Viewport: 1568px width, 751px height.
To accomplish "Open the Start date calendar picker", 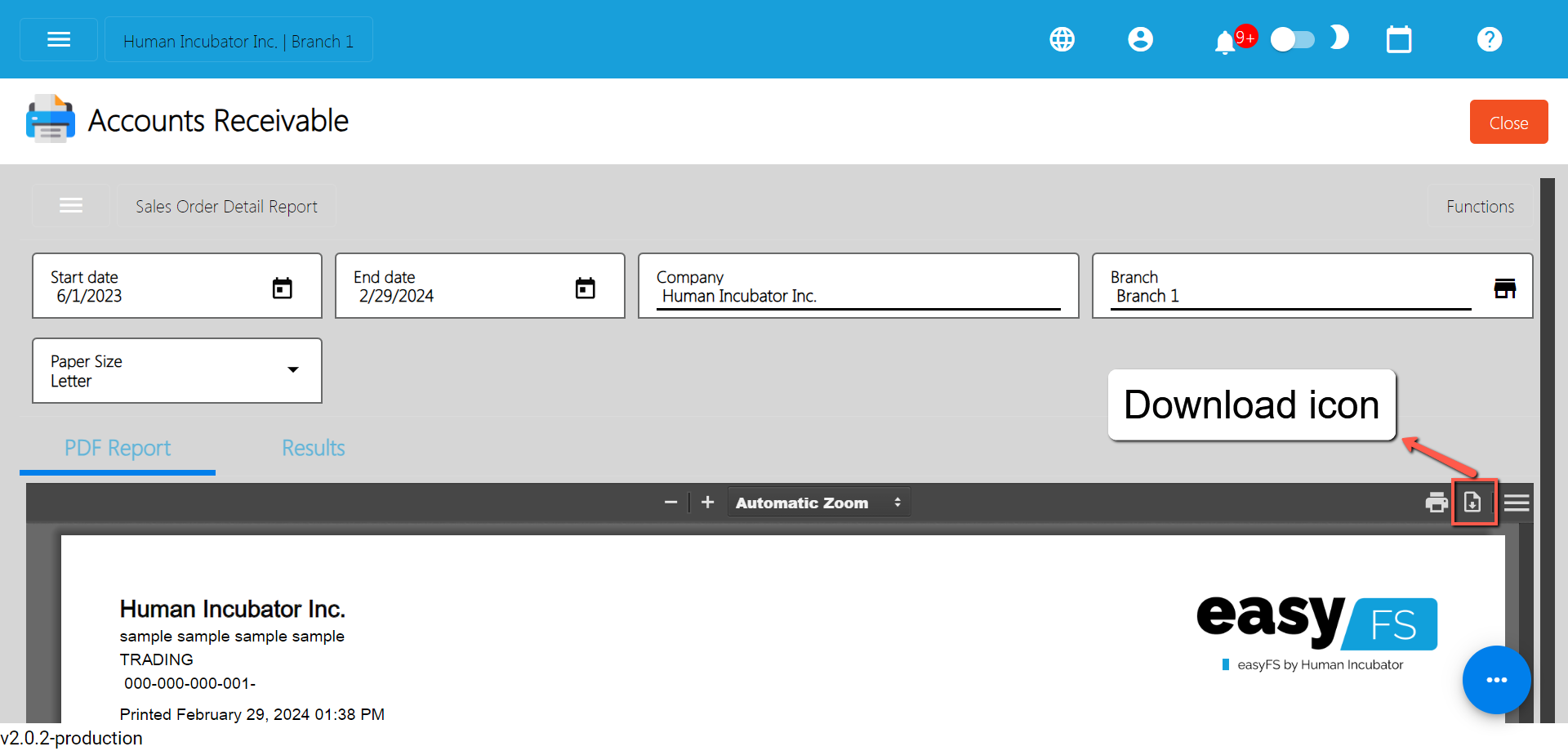I will [283, 288].
